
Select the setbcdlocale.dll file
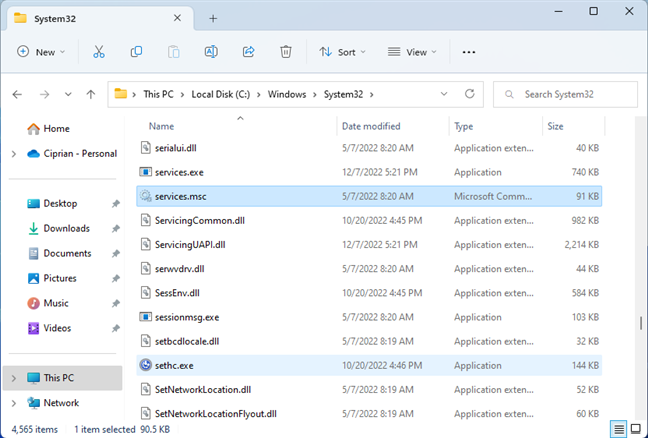point(369,341)
